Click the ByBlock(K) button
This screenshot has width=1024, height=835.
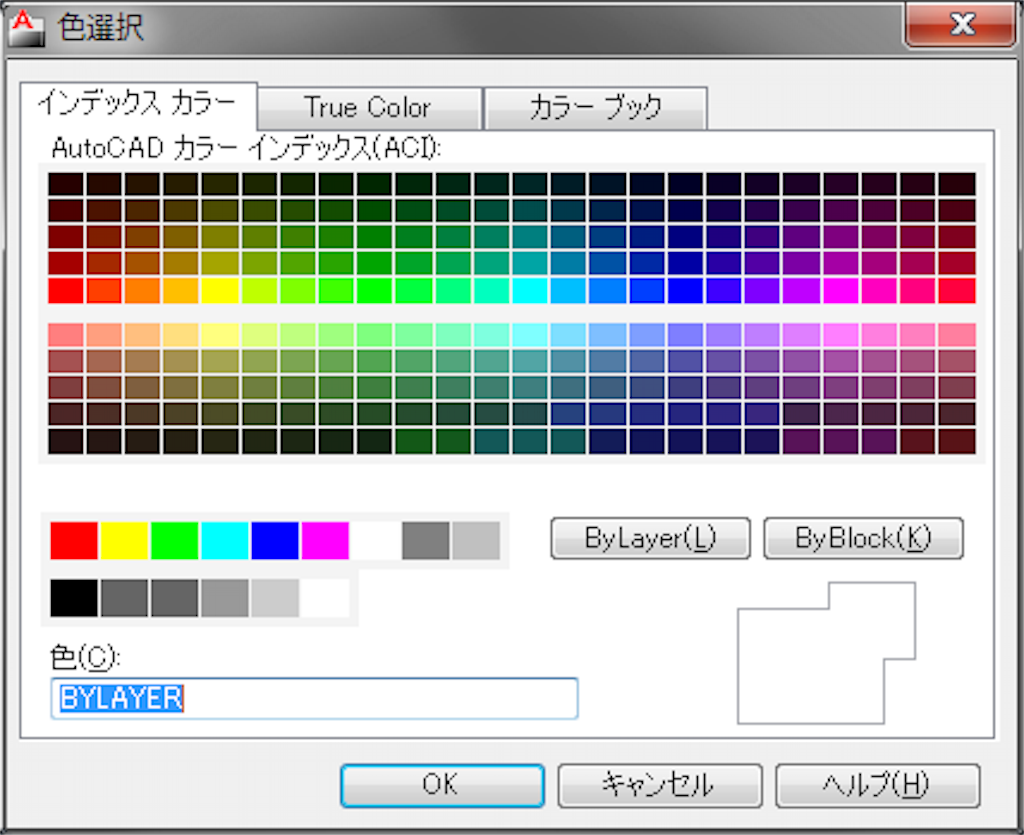pos(863,538)
